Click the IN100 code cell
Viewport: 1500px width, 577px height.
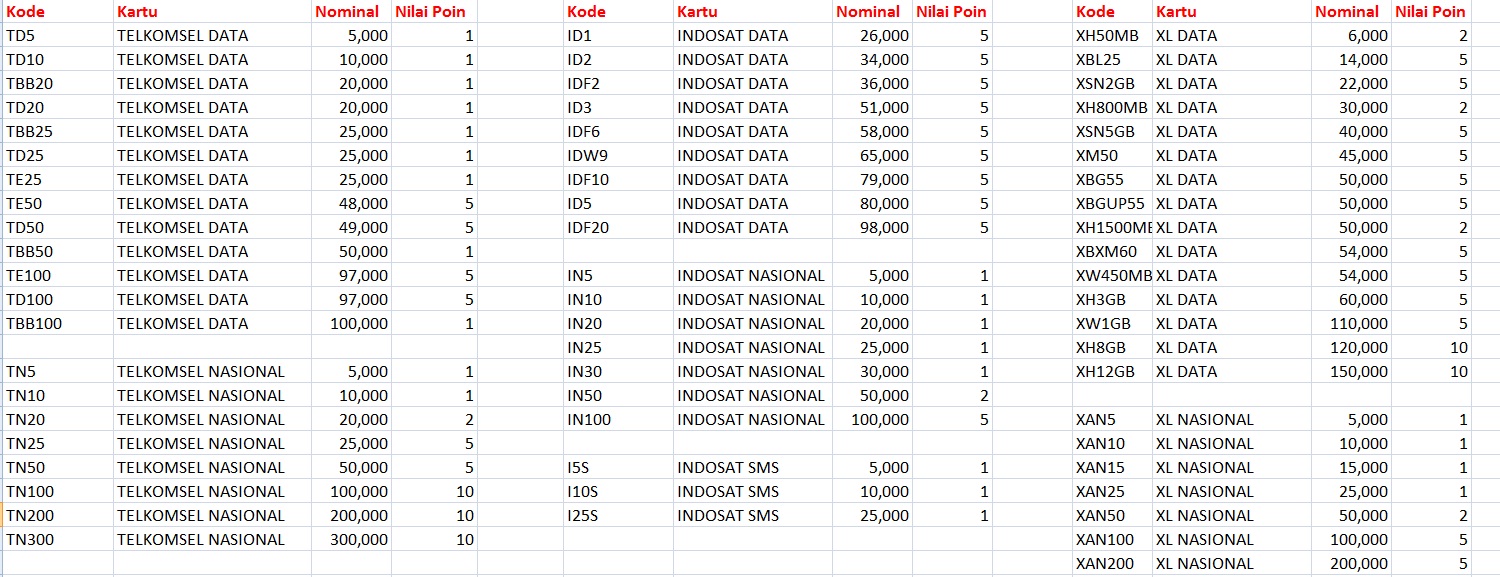pyautogui.click(x=618, y=419)
